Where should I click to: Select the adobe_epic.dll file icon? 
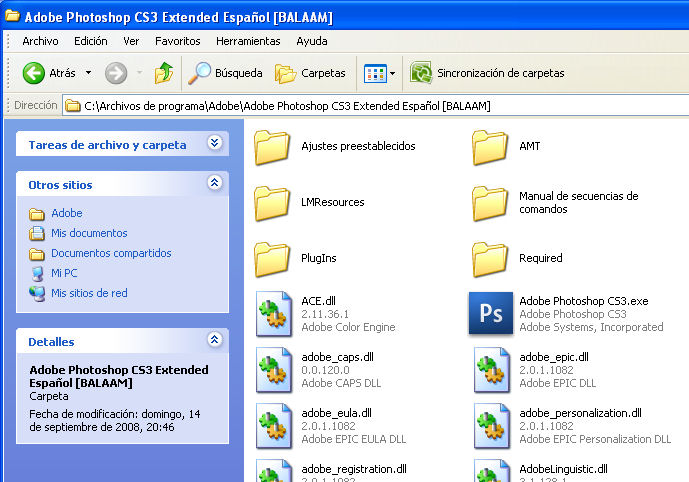[492, 370]
